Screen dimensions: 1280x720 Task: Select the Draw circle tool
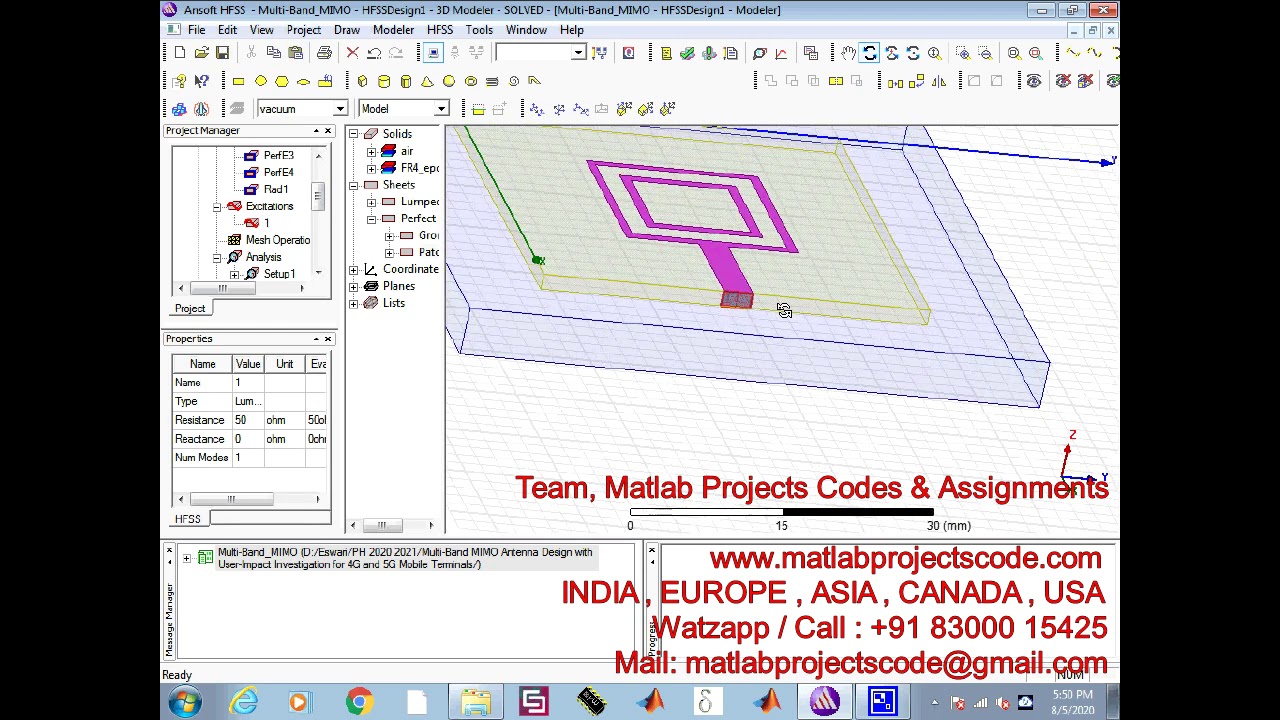(x=260, y=81)
